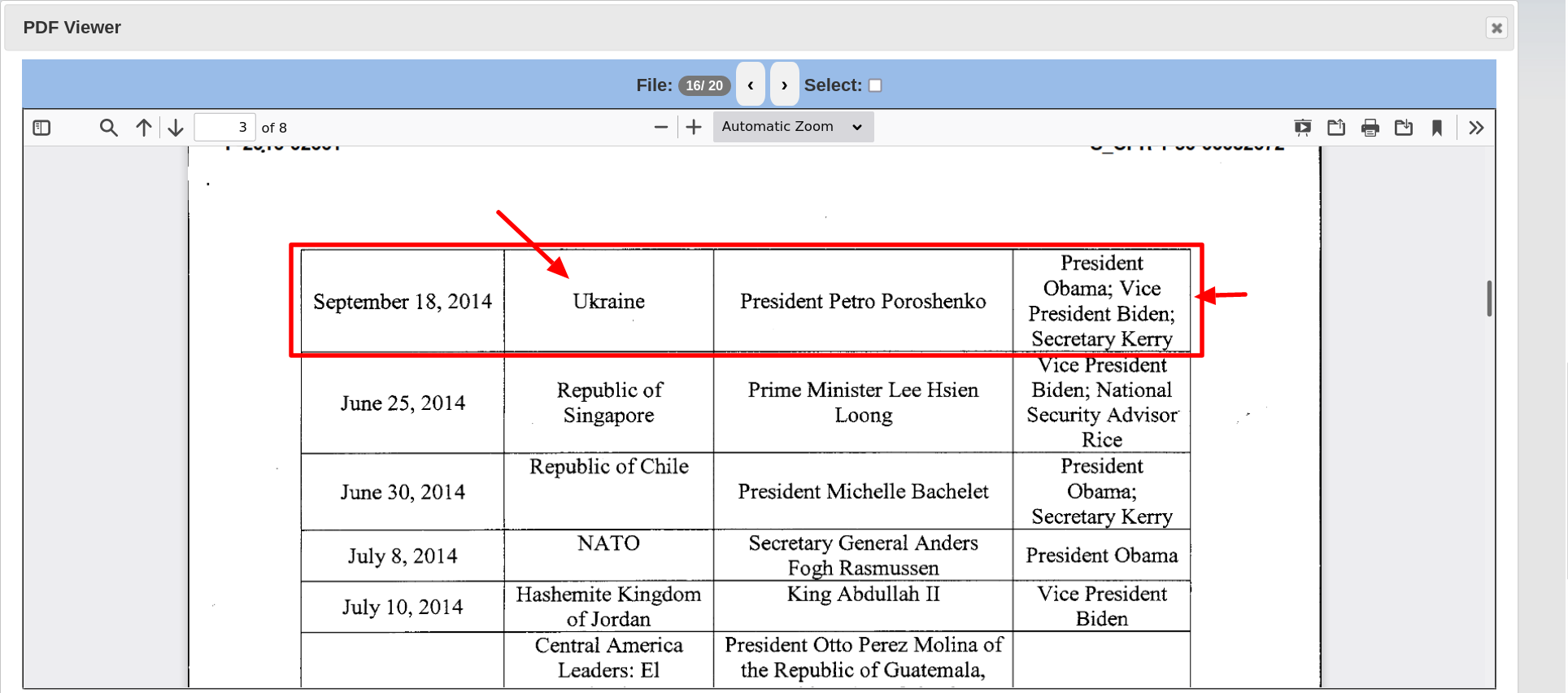Select 'President Otto Perez Molina' cell
The image size is (1568, 693).
pos(863,660)
